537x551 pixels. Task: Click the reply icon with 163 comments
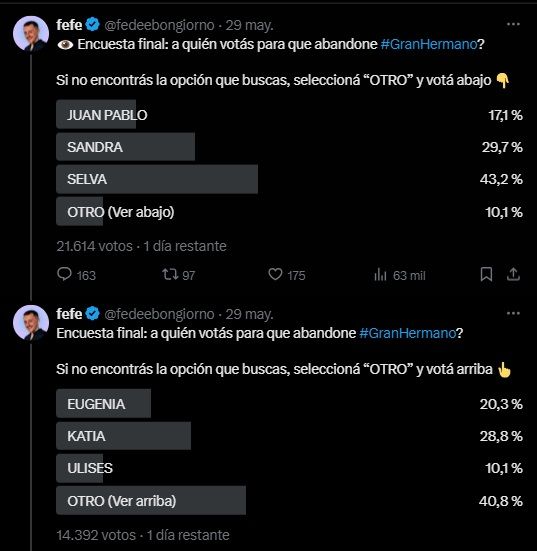click(64, 274)
